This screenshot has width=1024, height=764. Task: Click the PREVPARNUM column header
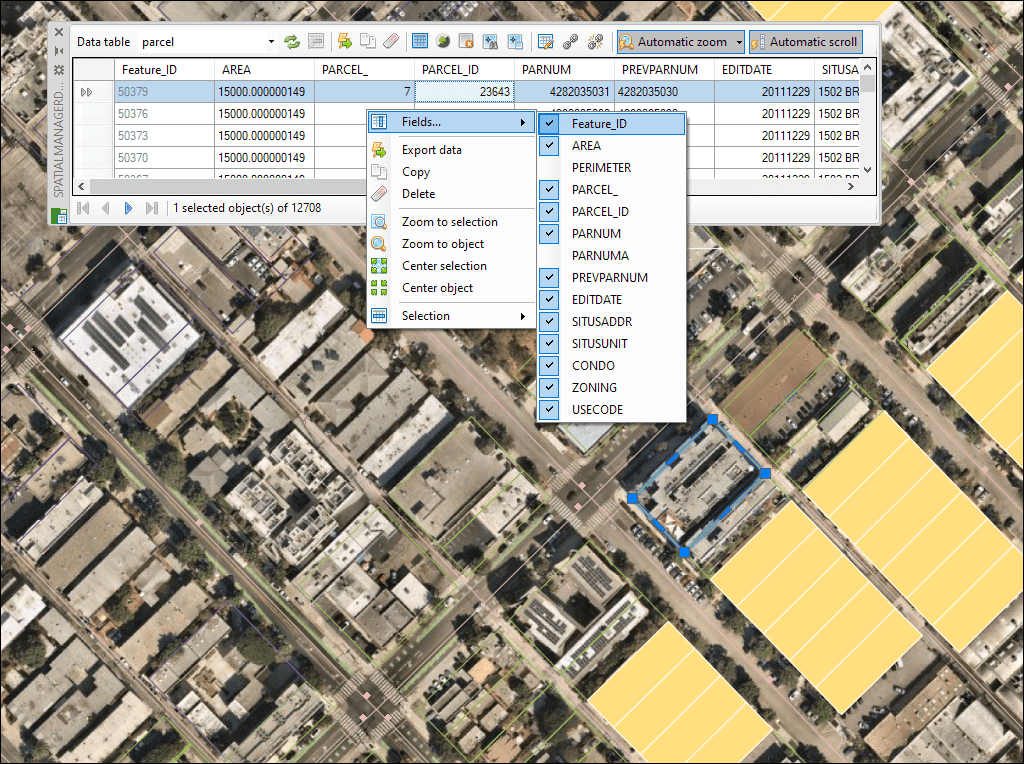point(664,70)
